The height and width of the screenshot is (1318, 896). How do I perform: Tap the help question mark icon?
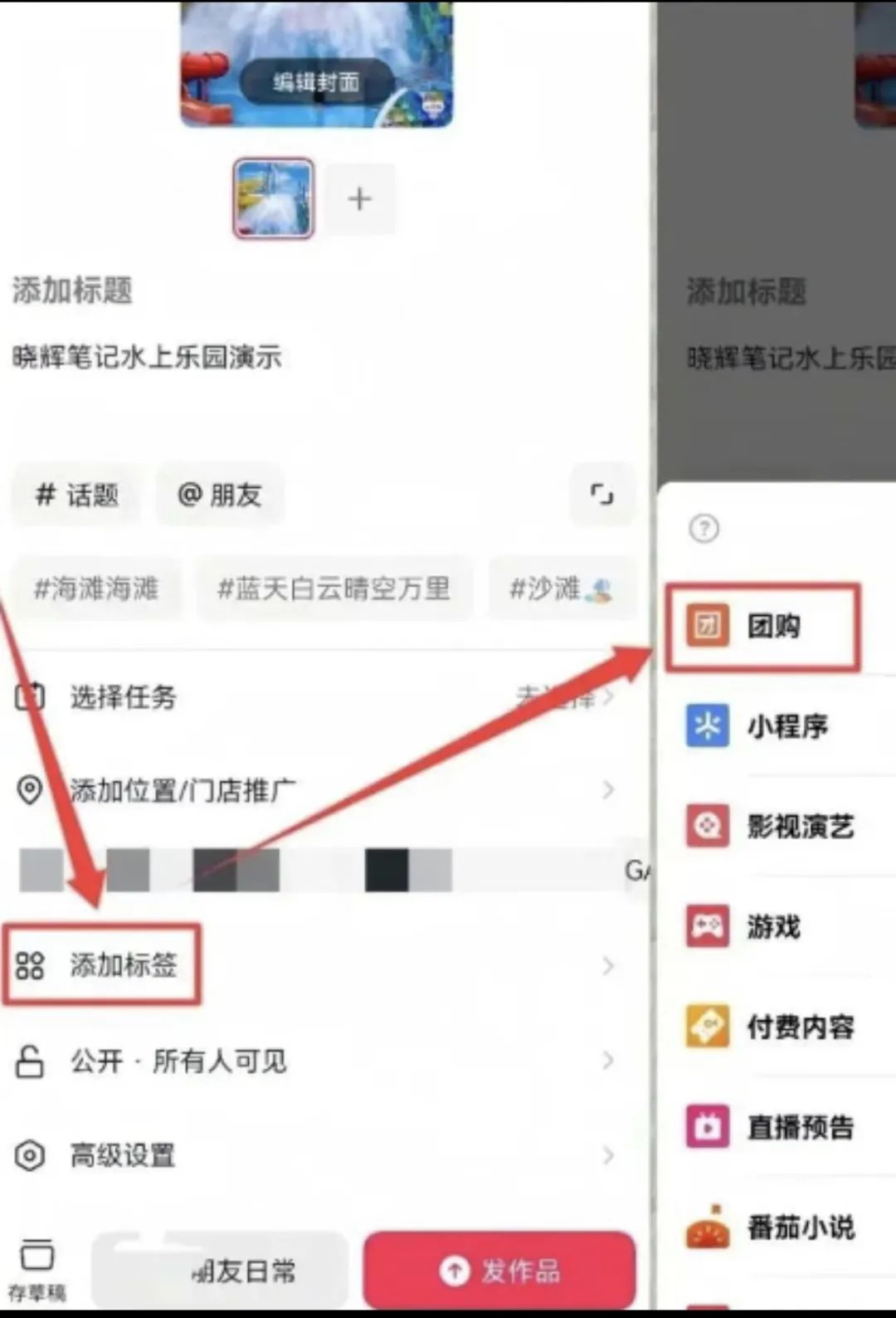pyautogui.click(x=704, y=528)
